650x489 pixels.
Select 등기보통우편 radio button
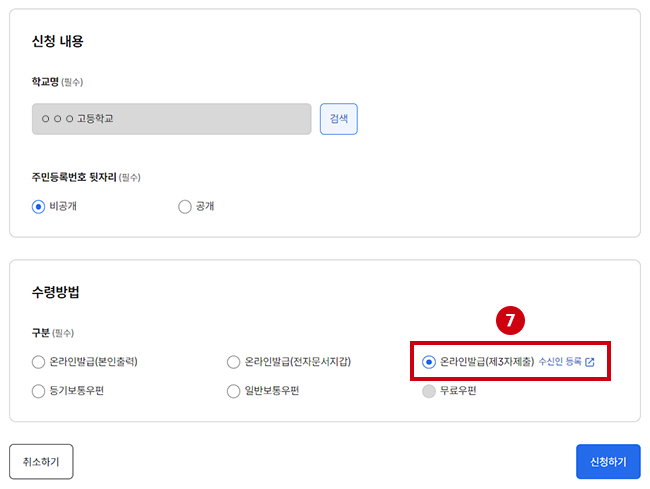point(39,391)
